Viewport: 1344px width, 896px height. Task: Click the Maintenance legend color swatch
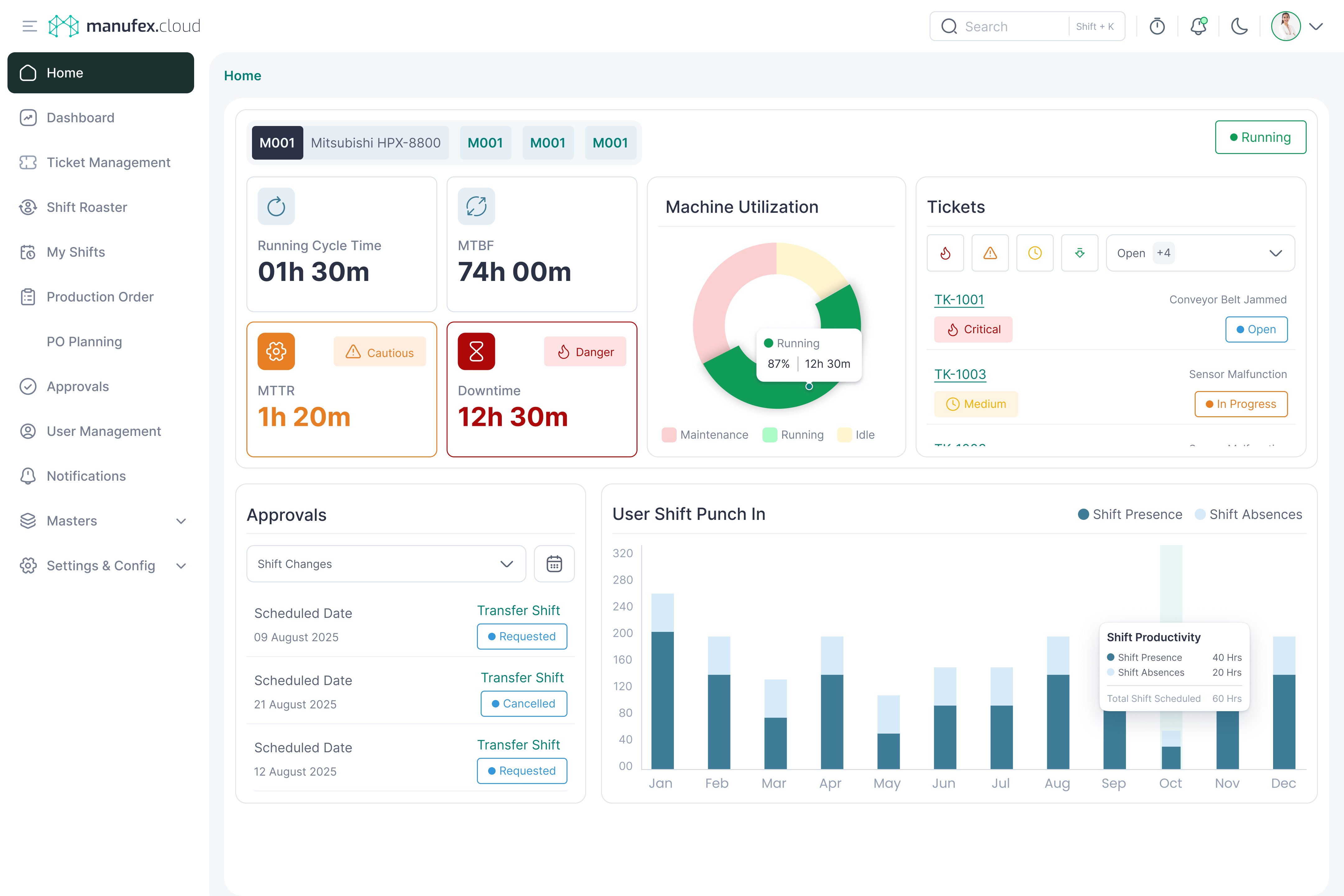669,435
